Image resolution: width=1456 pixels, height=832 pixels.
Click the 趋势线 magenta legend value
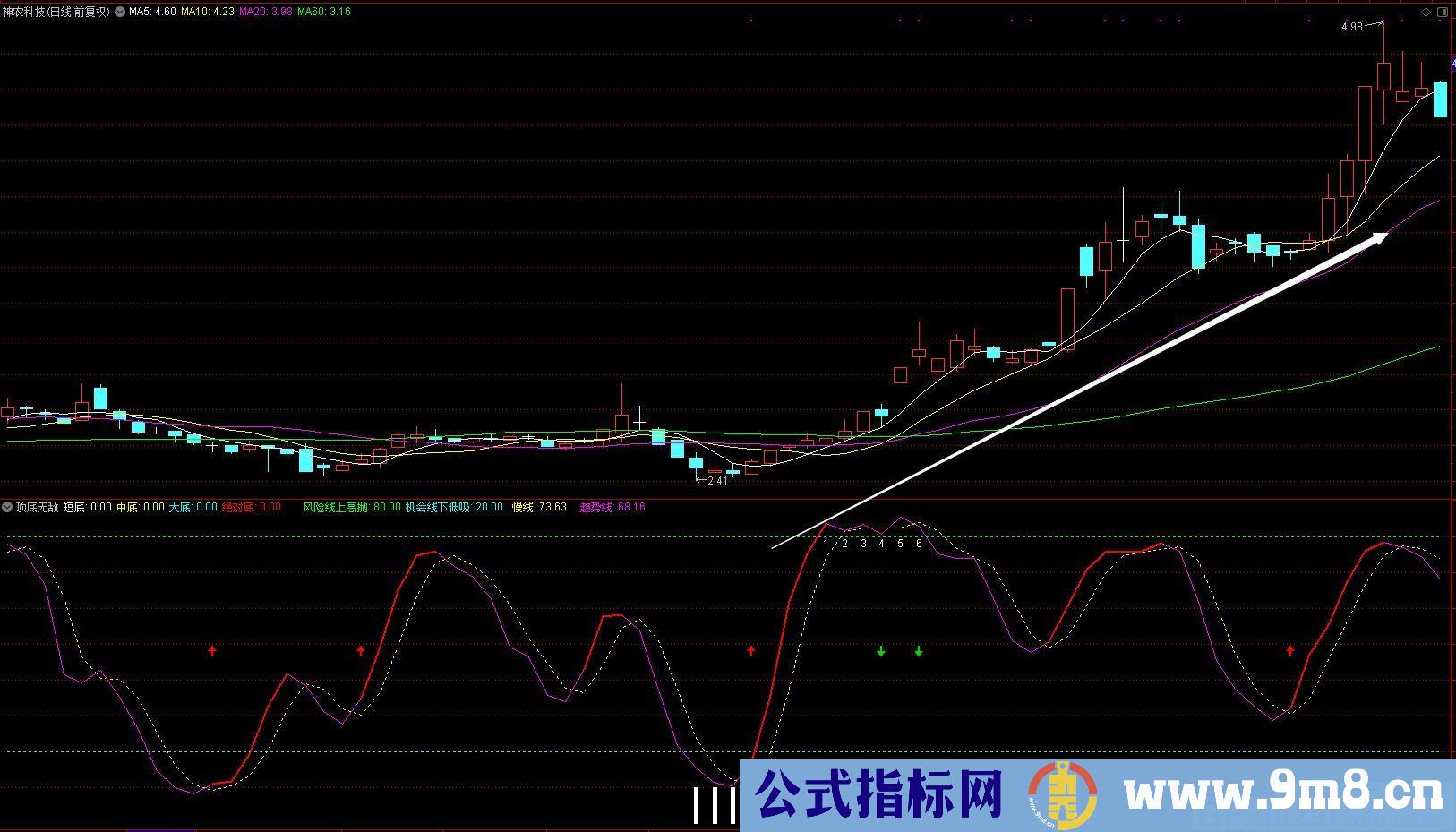[612, 507]
